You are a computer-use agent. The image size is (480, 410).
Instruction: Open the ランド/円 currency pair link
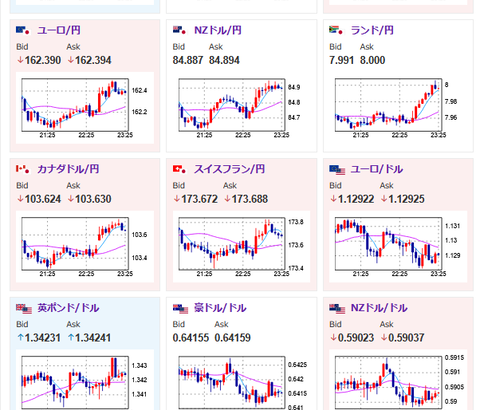click(372, 30)
